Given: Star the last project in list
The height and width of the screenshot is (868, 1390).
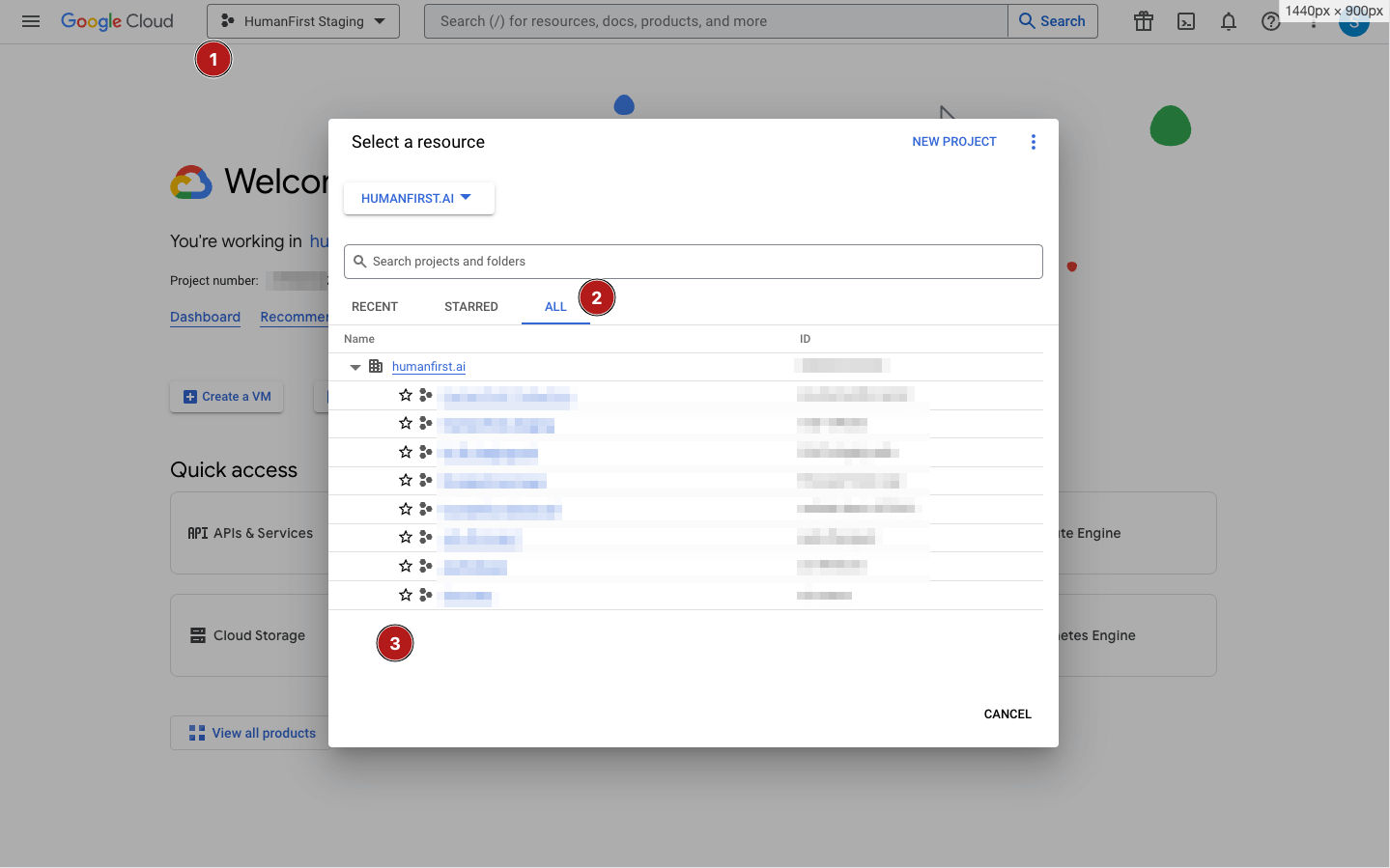Looking at the screenshot, I should (x=406, y=595).
